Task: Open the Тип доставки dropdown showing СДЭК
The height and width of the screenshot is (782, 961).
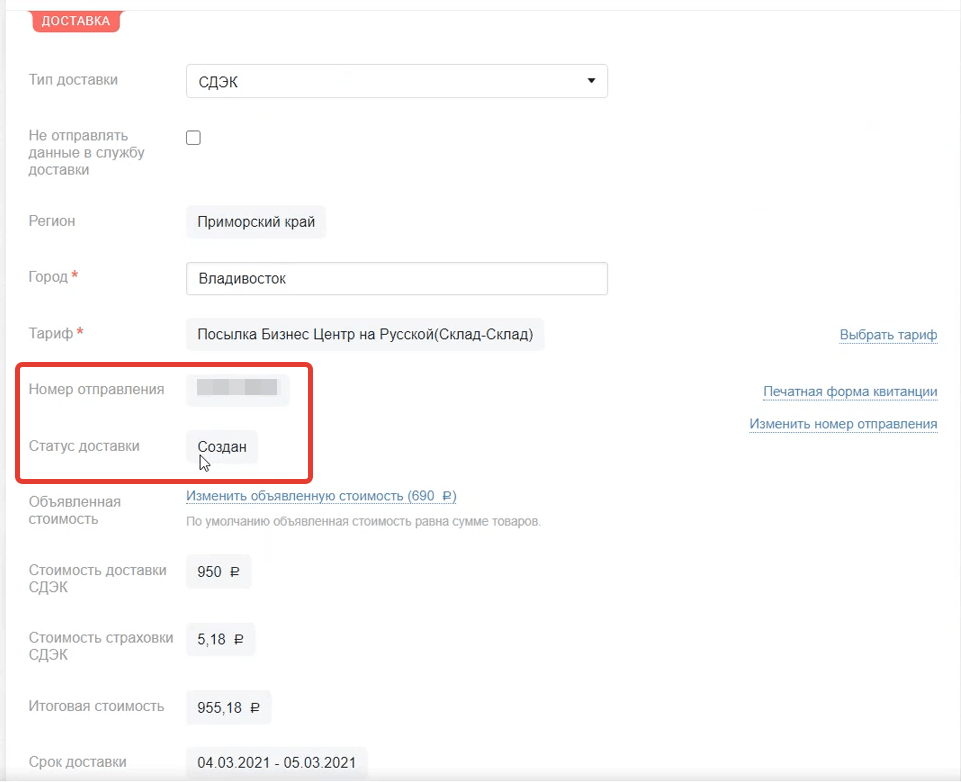Action: (x=396, y=82)
